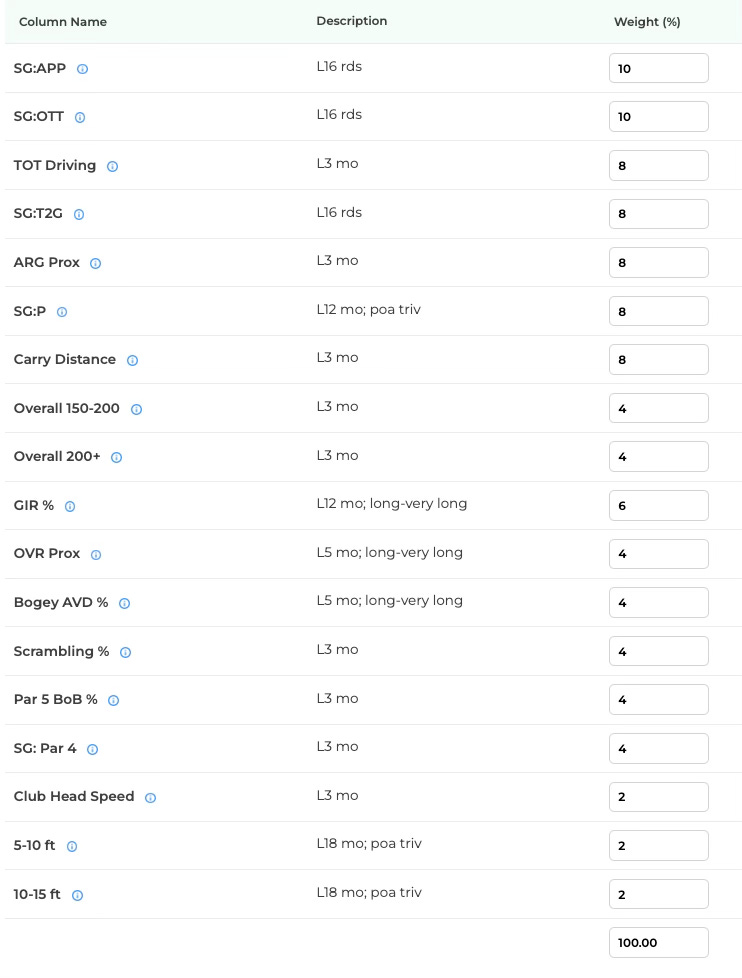Click the info icon next to 10-15 ft

[77, 895]
